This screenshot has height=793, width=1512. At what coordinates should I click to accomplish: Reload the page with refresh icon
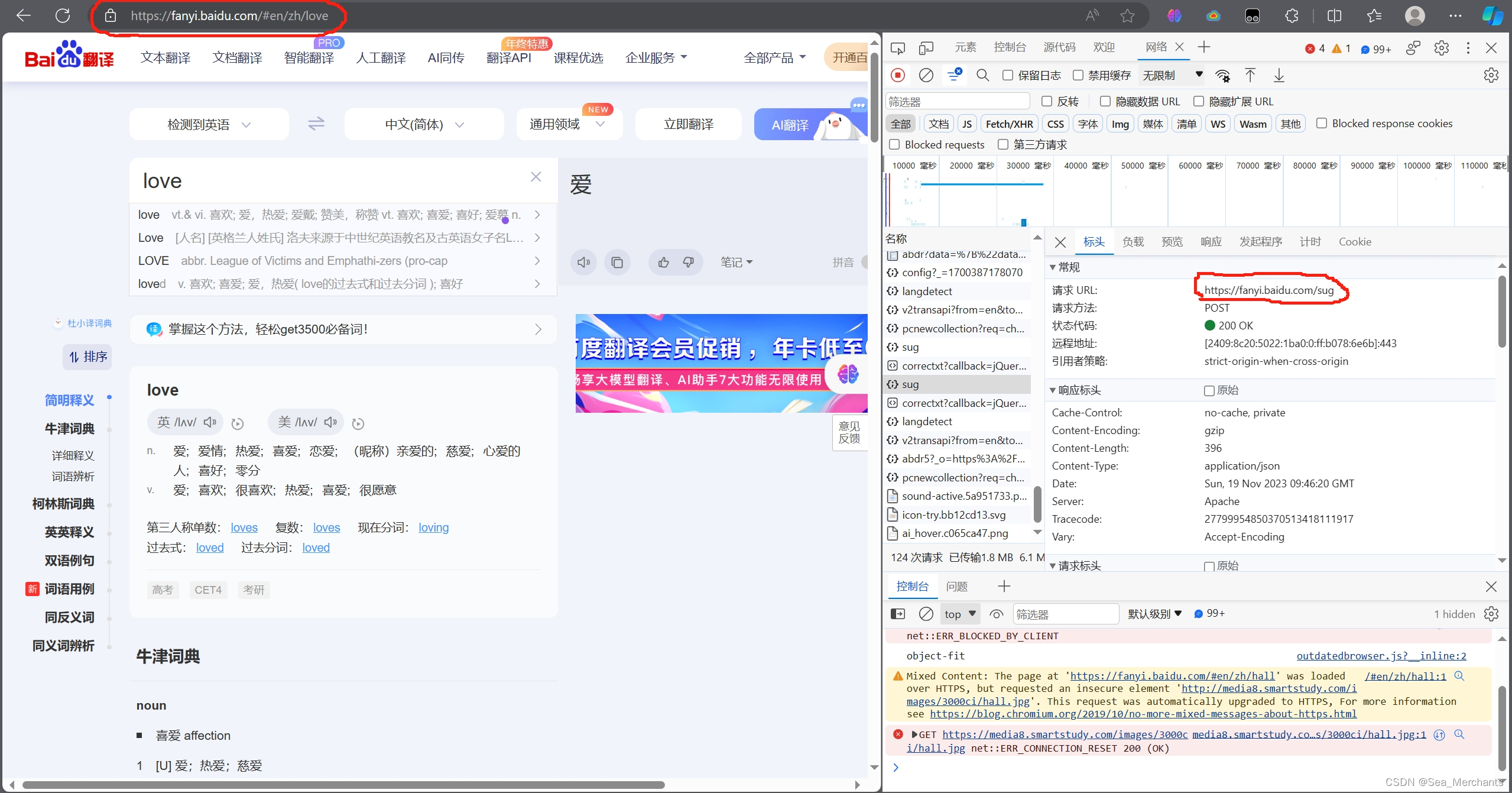(62, 16)
